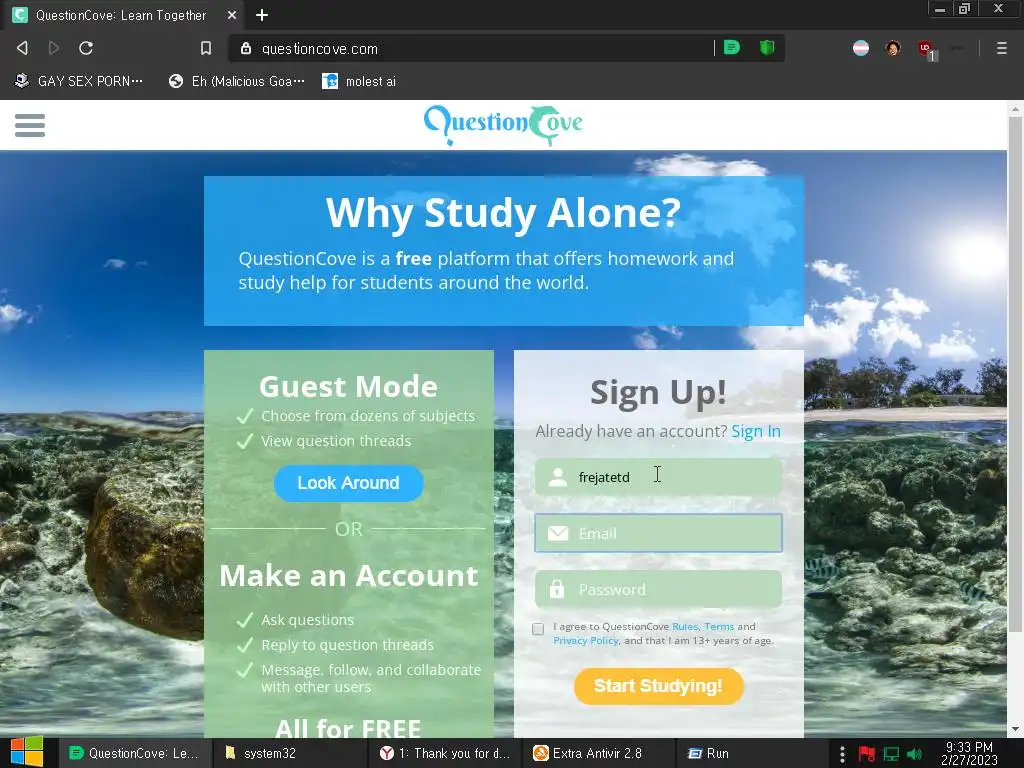Open the Privacy Policy link
The image size is (1024, 768).
point(586,641)
